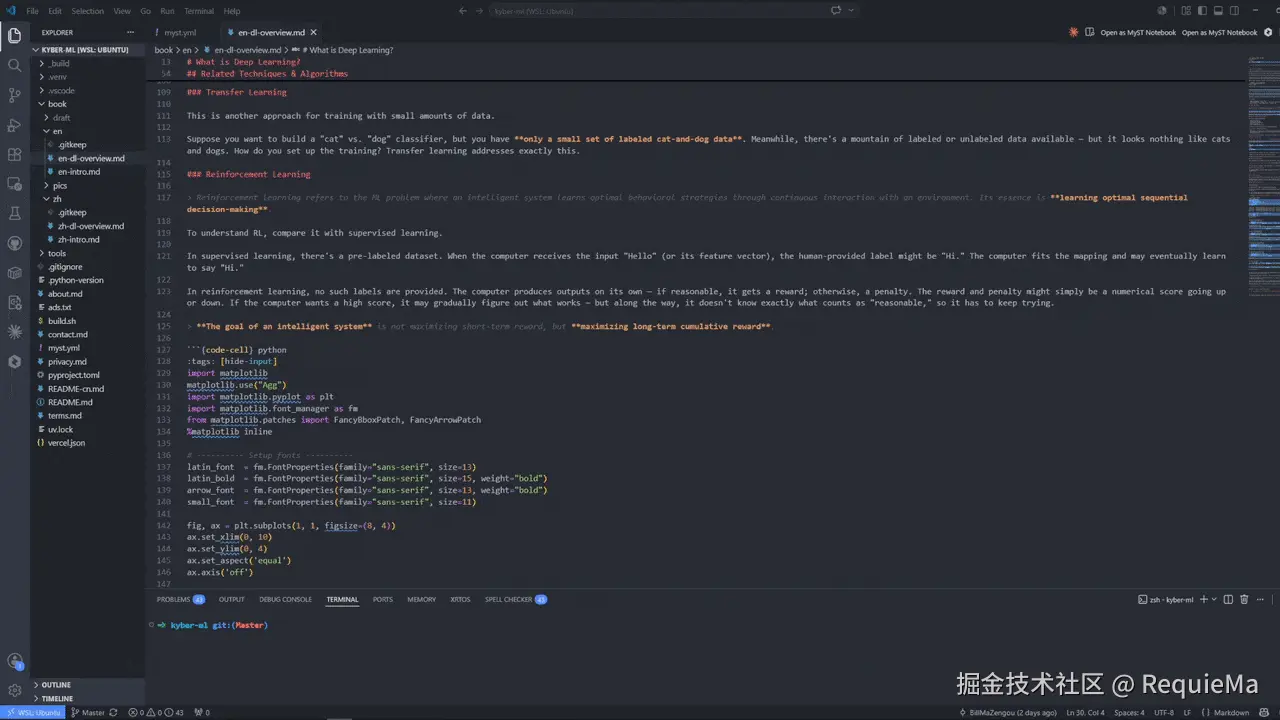Open the Accounts icon in activity bar

coord(14,661)
